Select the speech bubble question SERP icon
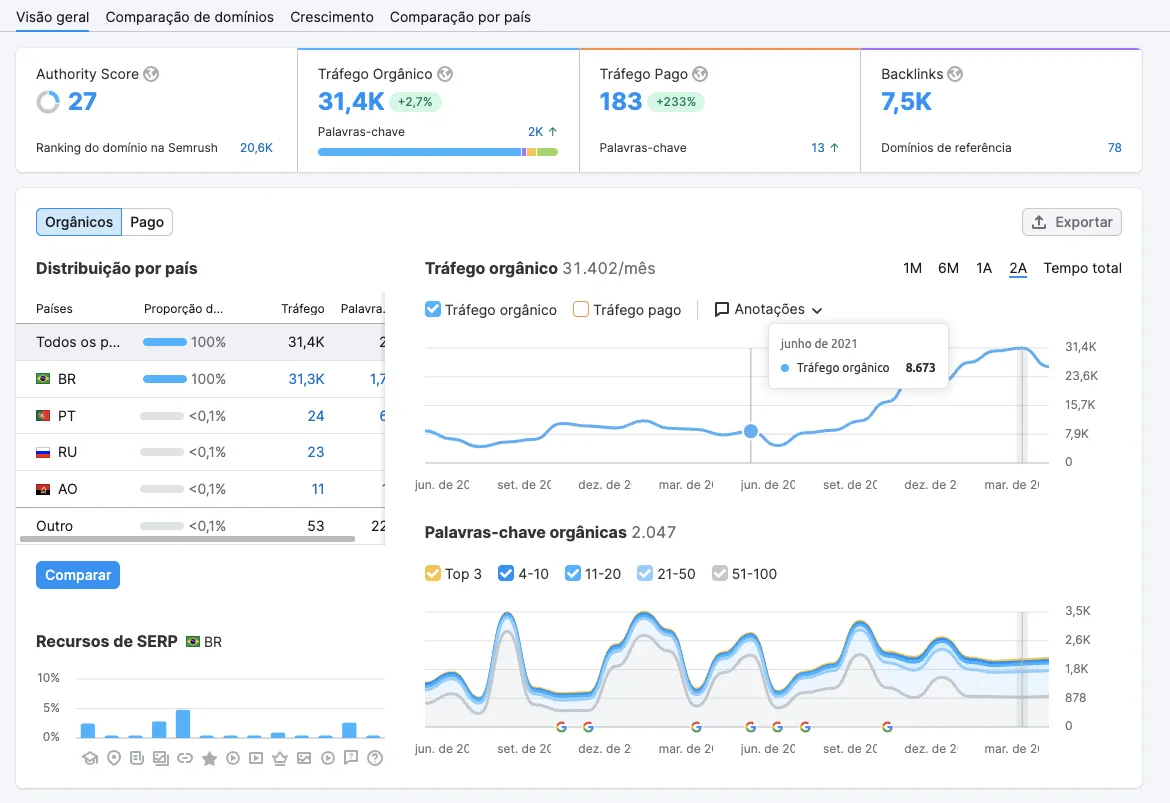 coord(351,758)
